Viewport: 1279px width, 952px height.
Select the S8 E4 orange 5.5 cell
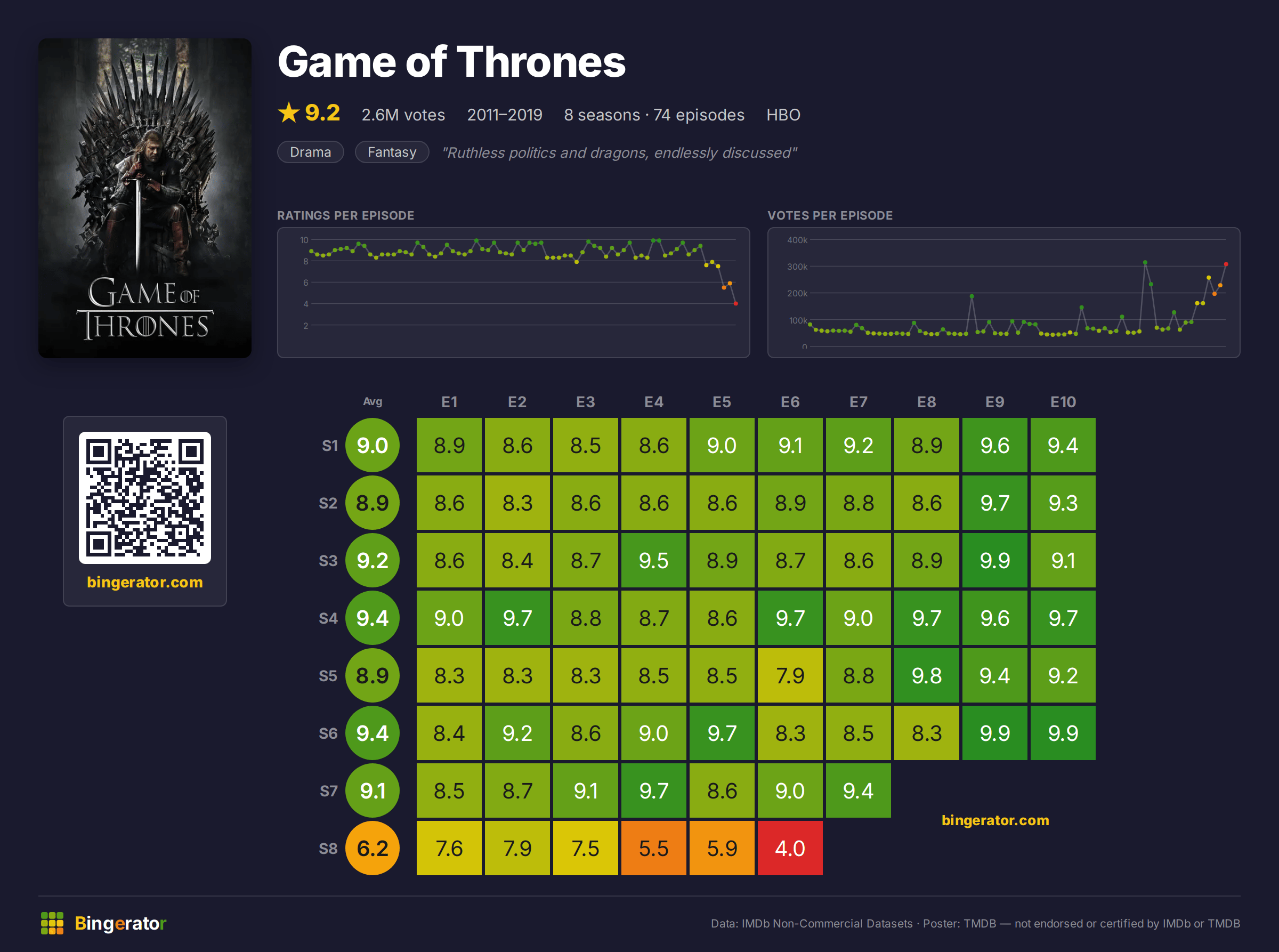[654, 848]
